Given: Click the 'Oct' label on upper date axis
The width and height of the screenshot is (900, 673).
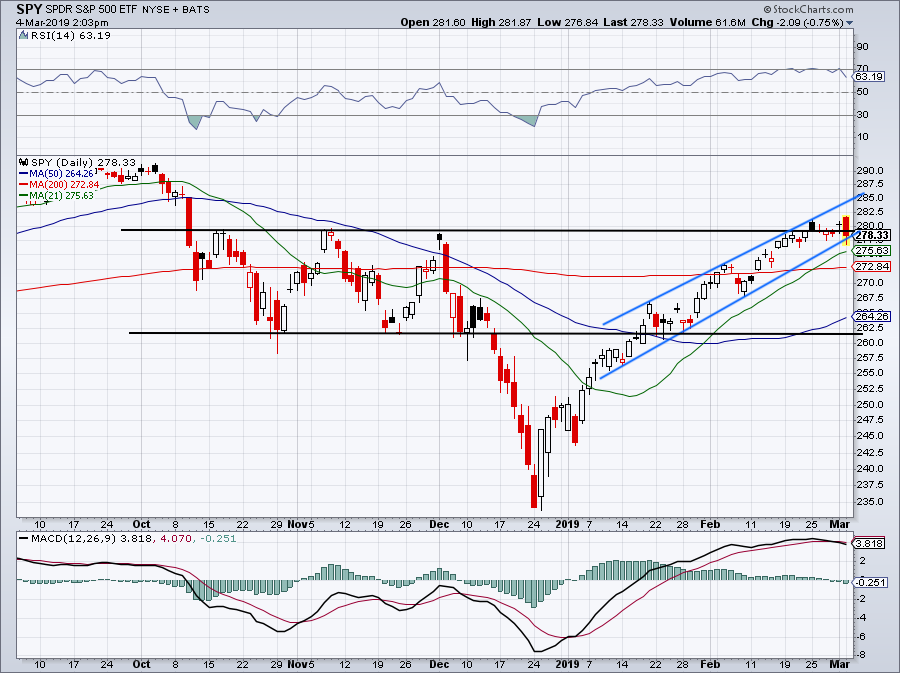Looking at the screenshot, I should (141, 524).
